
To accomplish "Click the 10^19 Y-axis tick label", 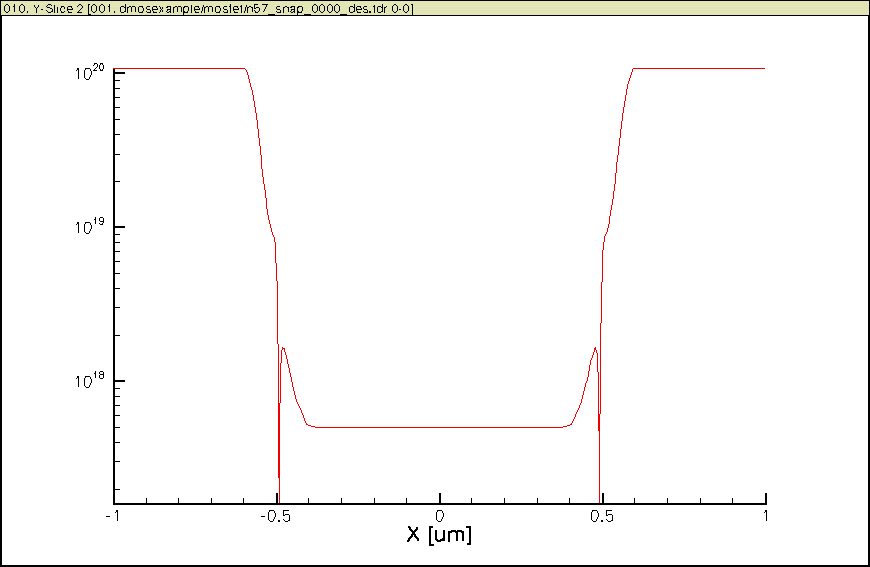I will pos(89,226).
